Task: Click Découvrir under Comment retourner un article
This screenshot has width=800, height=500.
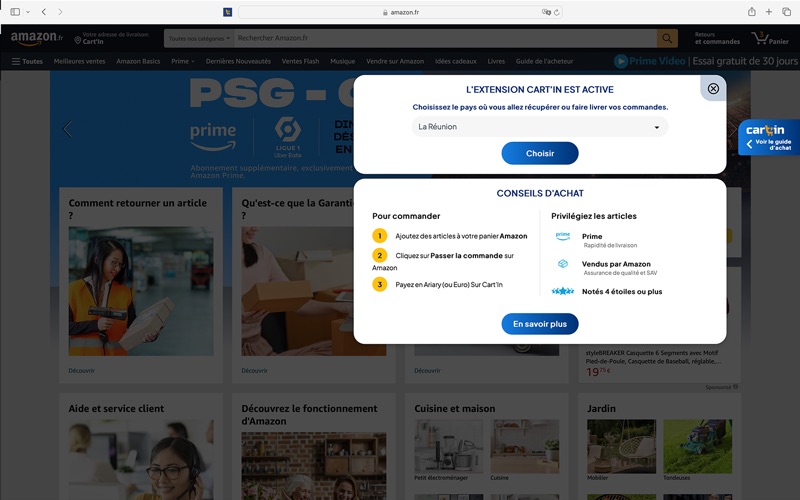Action: pyautogui.click(x=82, y=370)
